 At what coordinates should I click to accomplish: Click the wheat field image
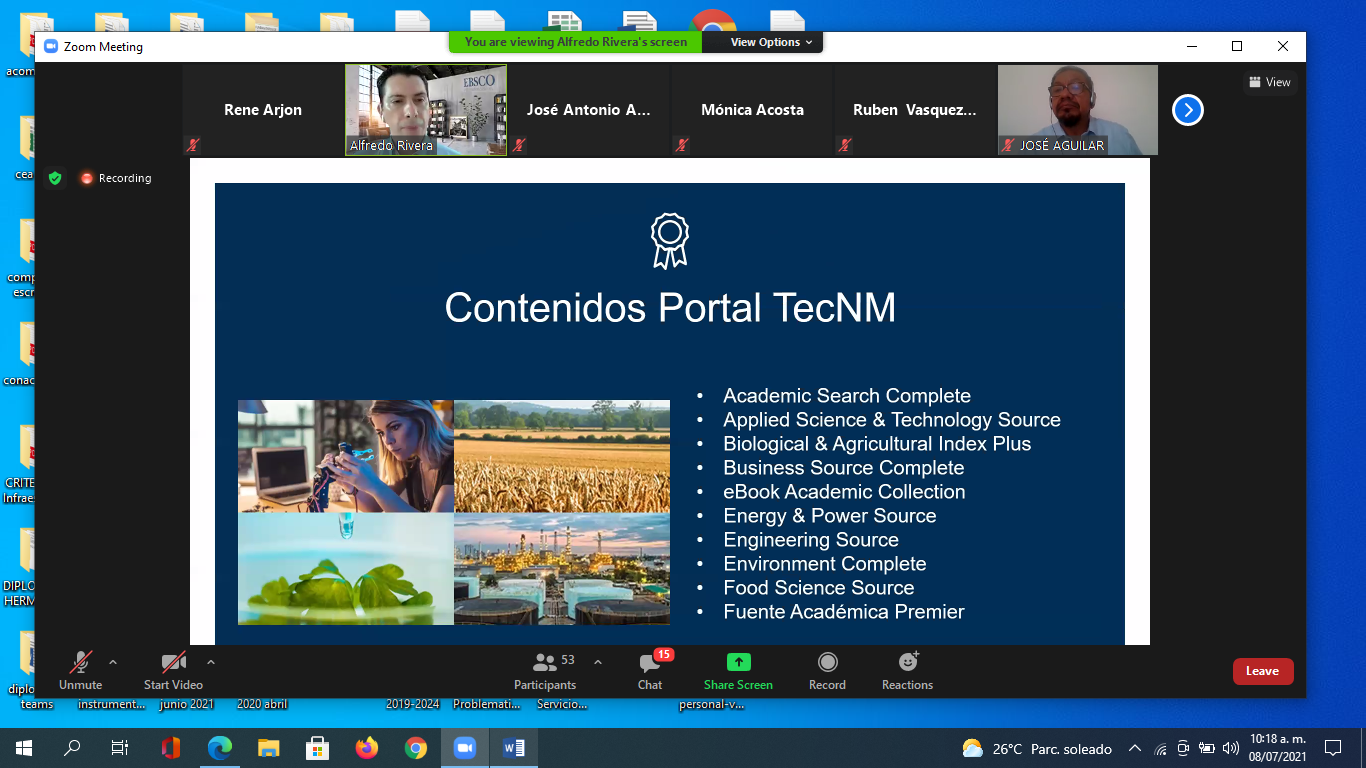pyautogui.click(x=562, y=456)
